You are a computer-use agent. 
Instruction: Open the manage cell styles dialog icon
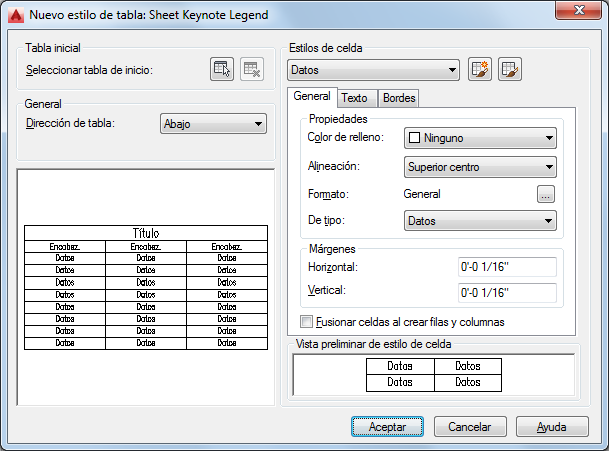click(x=510, y=69)
